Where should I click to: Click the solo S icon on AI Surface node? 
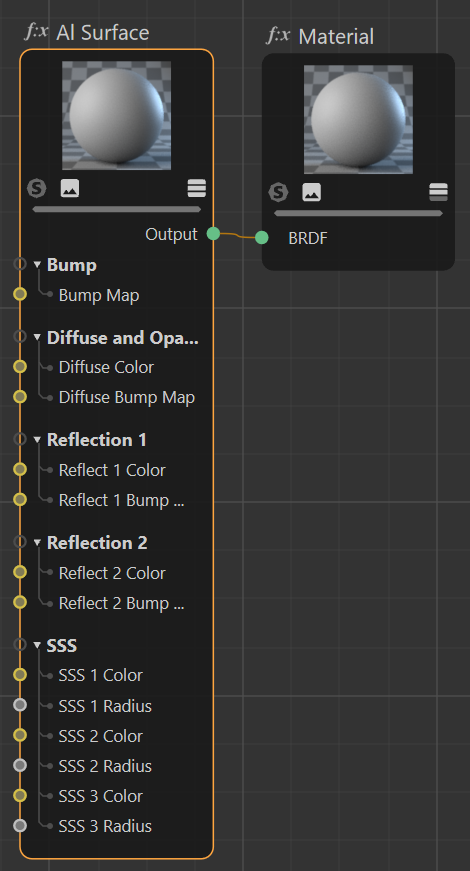coord(37,188)
